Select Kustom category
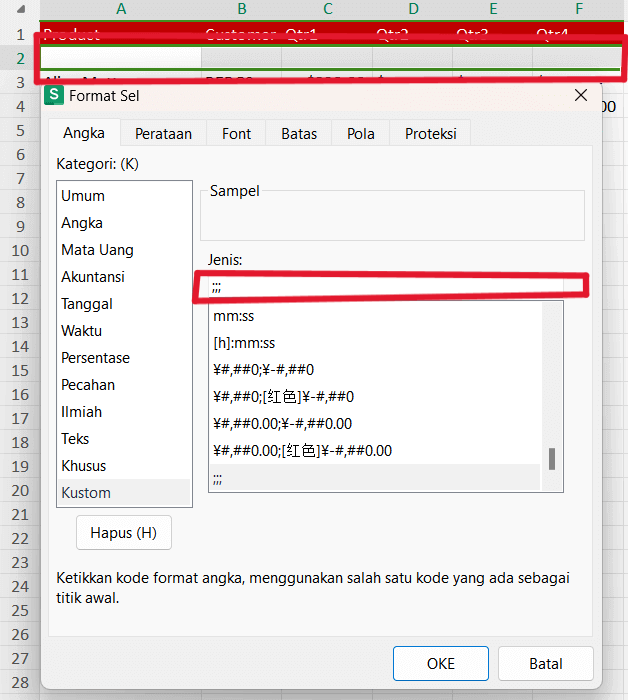 124,492
